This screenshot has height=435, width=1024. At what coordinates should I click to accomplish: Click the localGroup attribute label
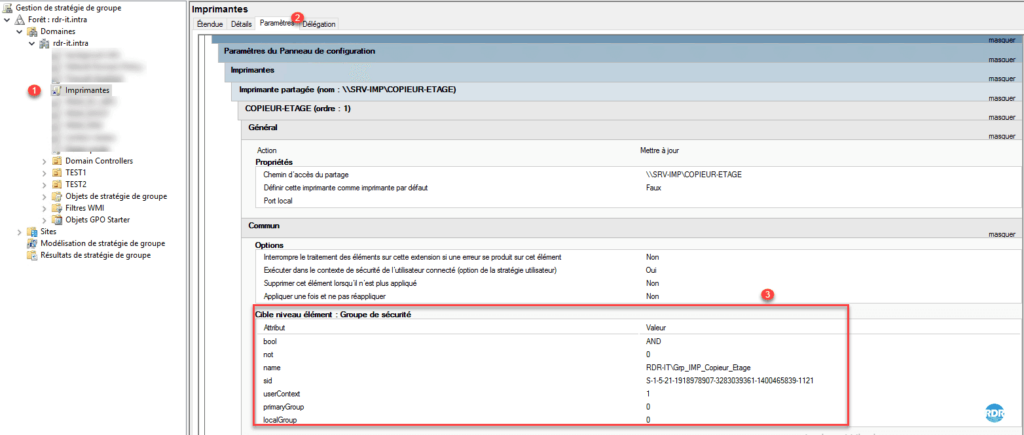[x=280, y=419]
